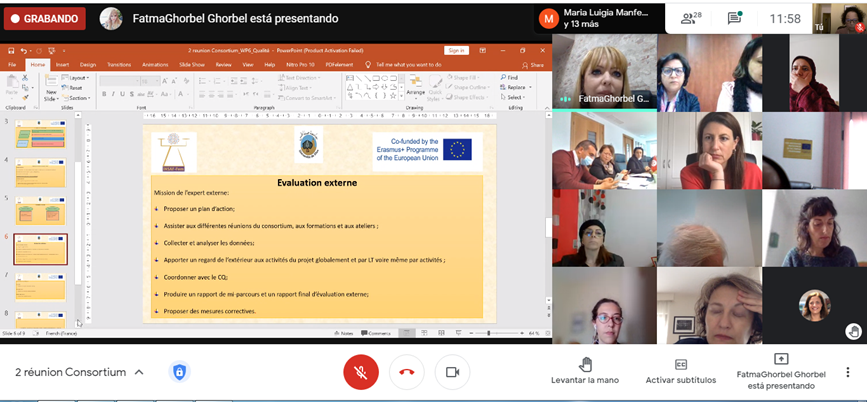This screenshot has width=867, height=402.
Task: Open the Slide Show ribbon tab
Action: click(x=192, y=65)
